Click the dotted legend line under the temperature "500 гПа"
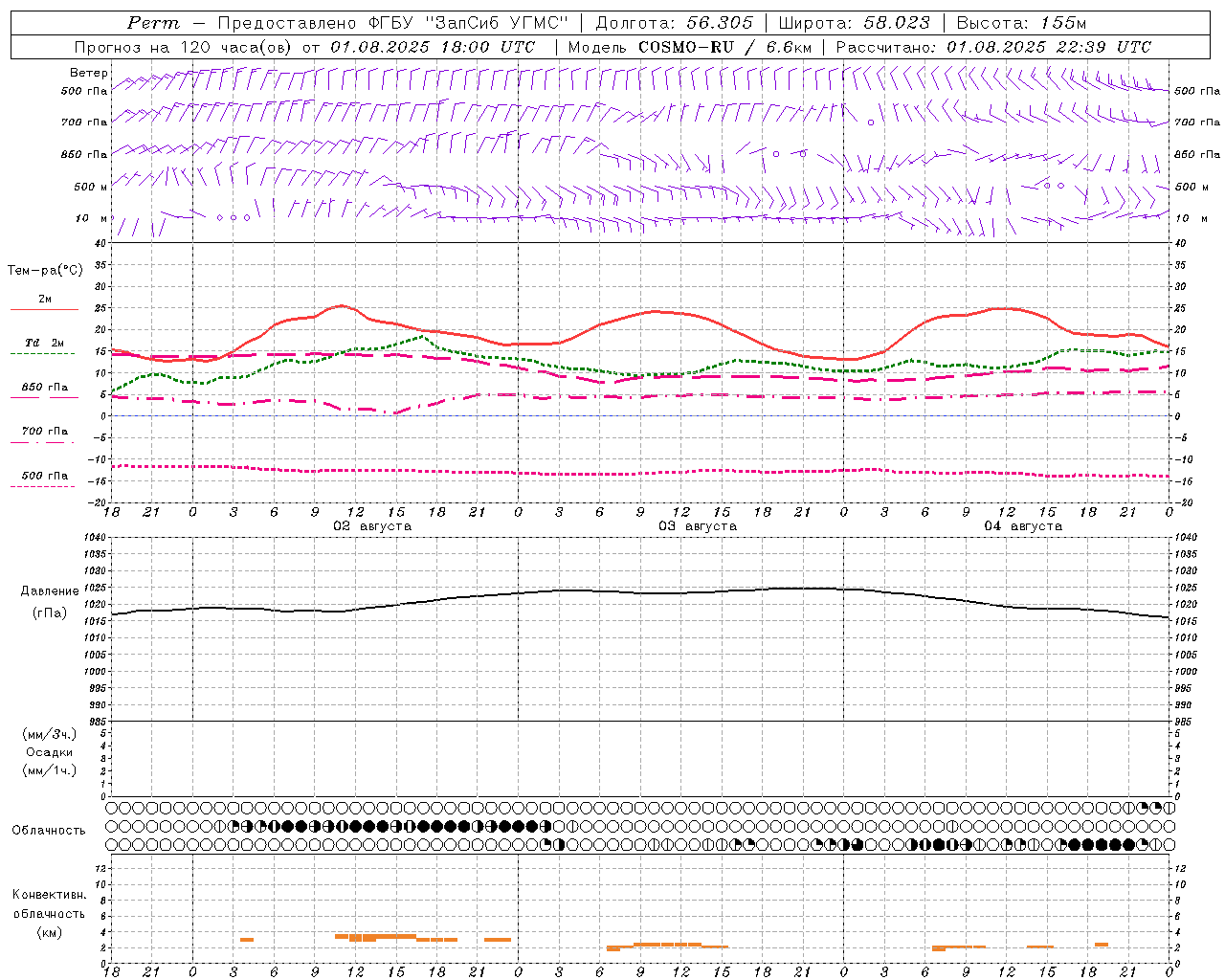The width and height of the screenshot is (1225, 980). (42, 486)
